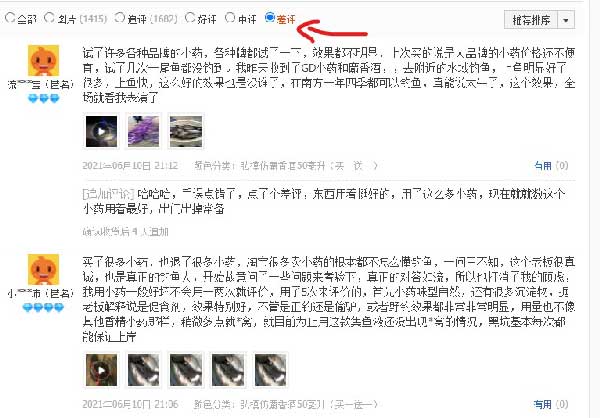Click second reviewer's blue diamond level icons
This screenshot has width=600, height=418.
[43, 307]
